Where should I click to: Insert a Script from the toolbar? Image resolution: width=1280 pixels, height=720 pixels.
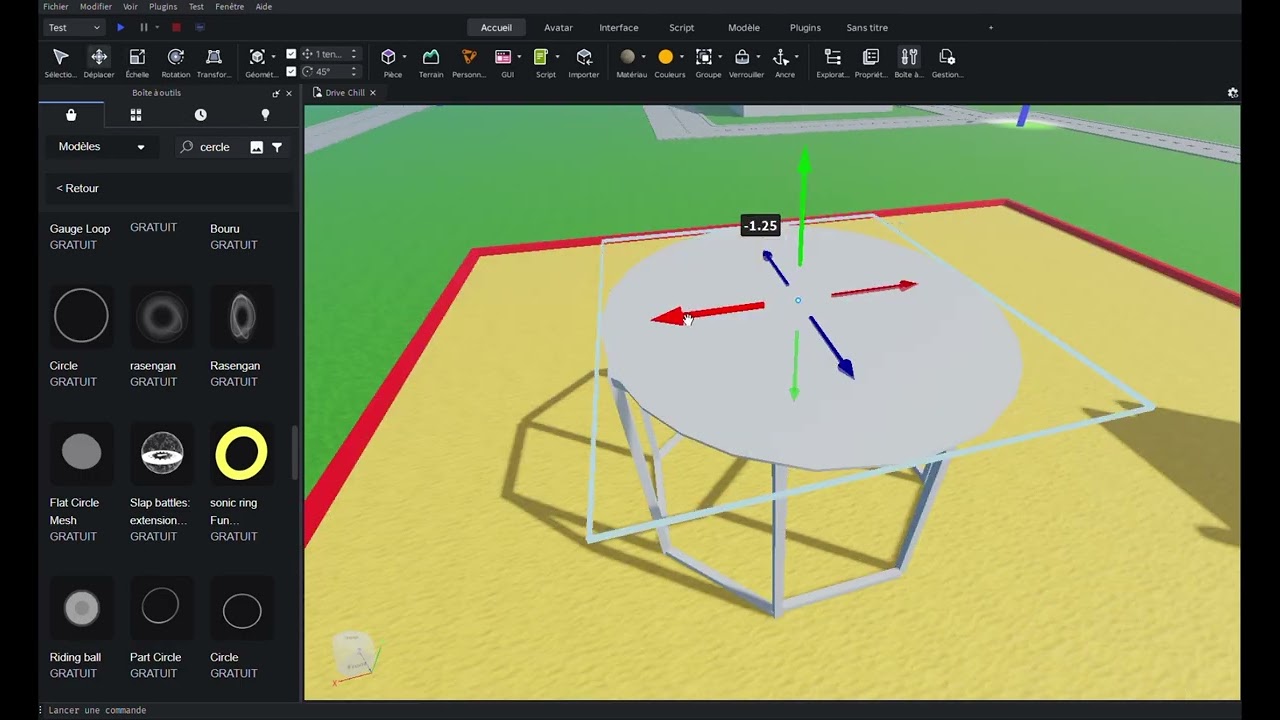(542, 63)
